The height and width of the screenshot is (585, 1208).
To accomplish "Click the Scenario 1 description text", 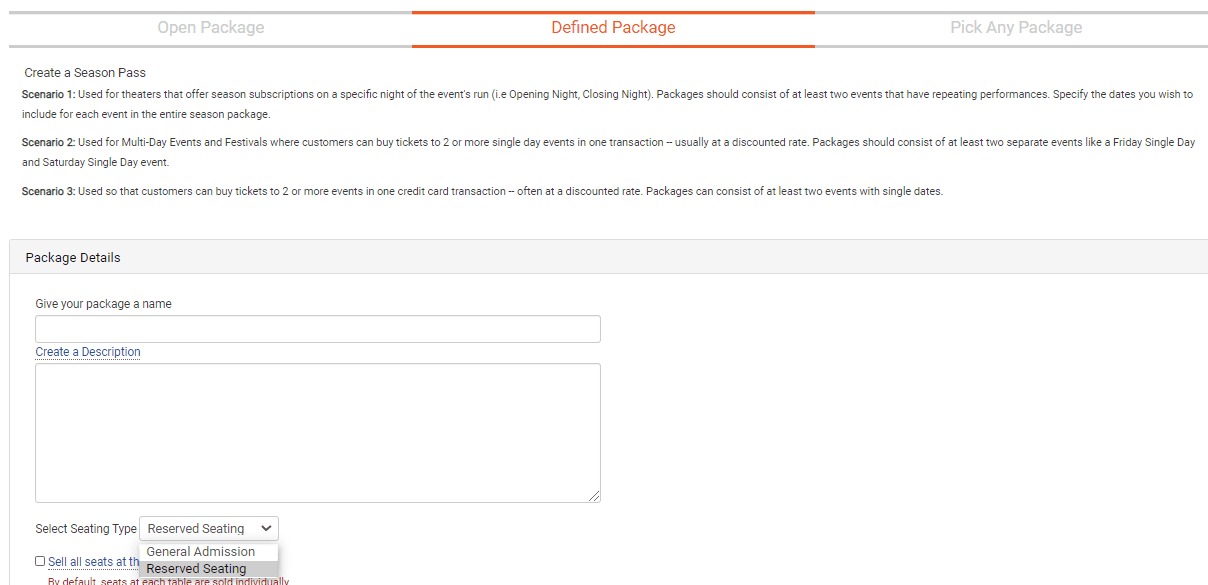I will click(x=600, y=94).
